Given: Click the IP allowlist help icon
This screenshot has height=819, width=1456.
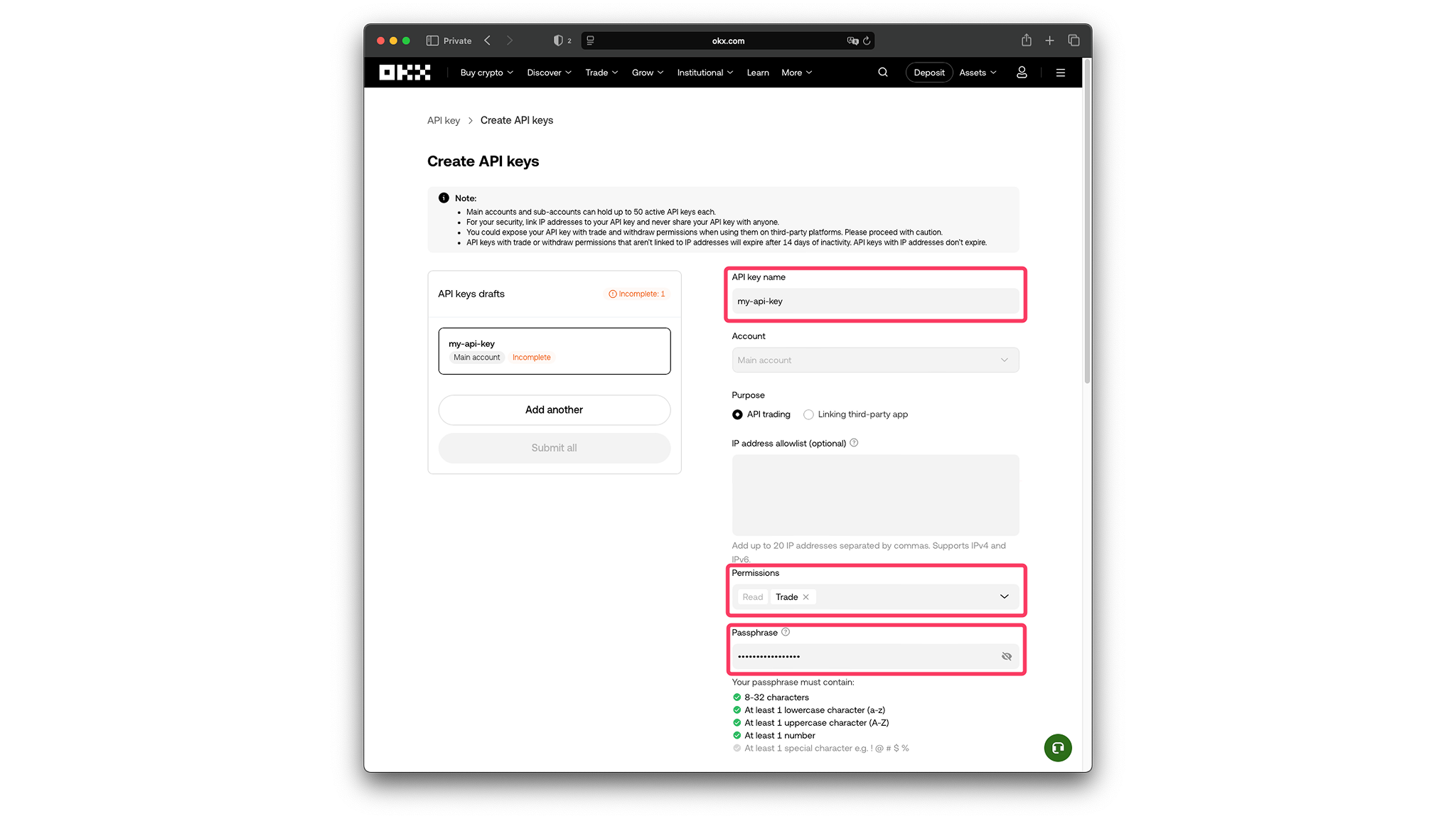Looking at the screenshot, I should point(854,443).
